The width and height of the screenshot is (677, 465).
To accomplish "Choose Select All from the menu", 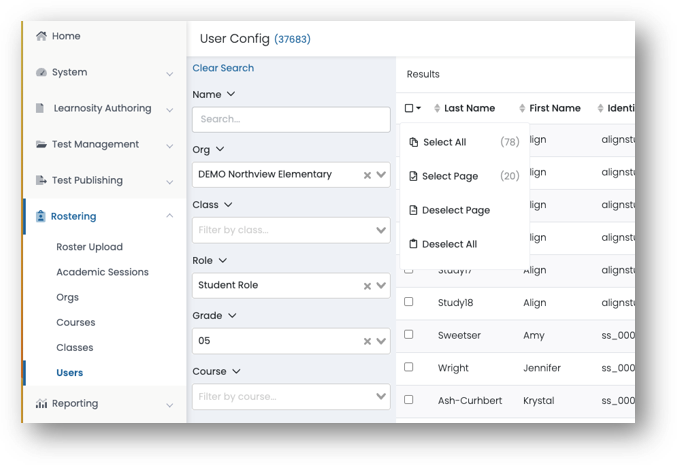I will [x=444, y=142].
